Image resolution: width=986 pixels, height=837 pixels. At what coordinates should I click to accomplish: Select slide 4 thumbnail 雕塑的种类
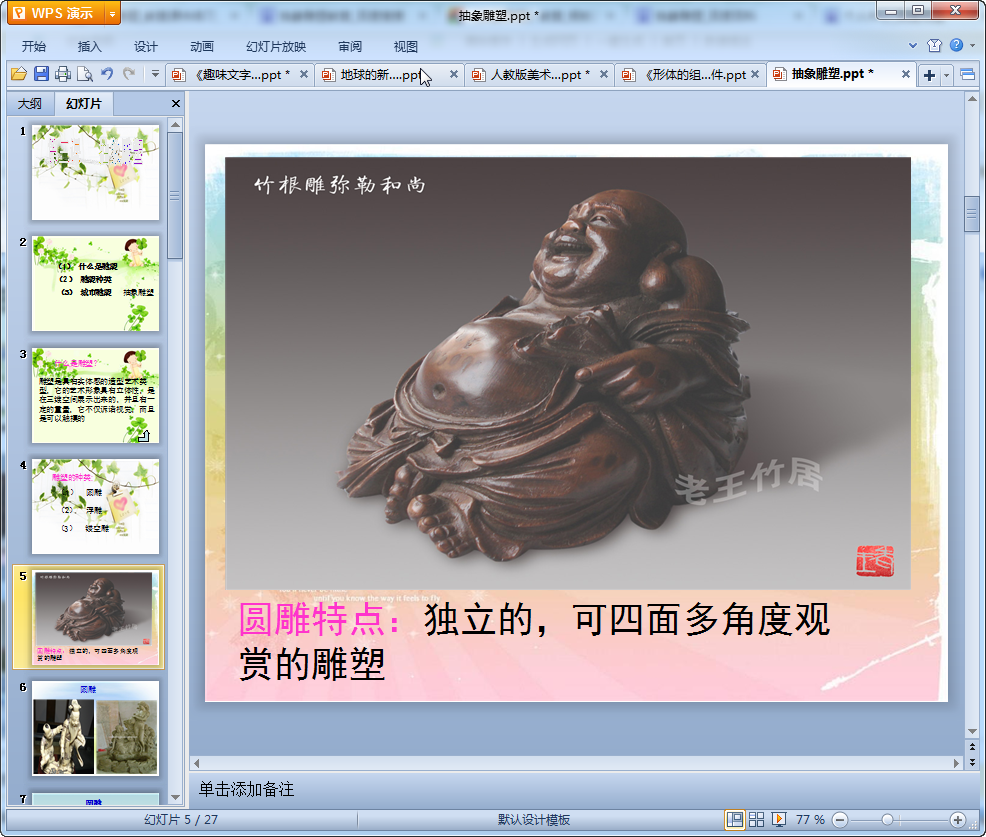point(96,506)
